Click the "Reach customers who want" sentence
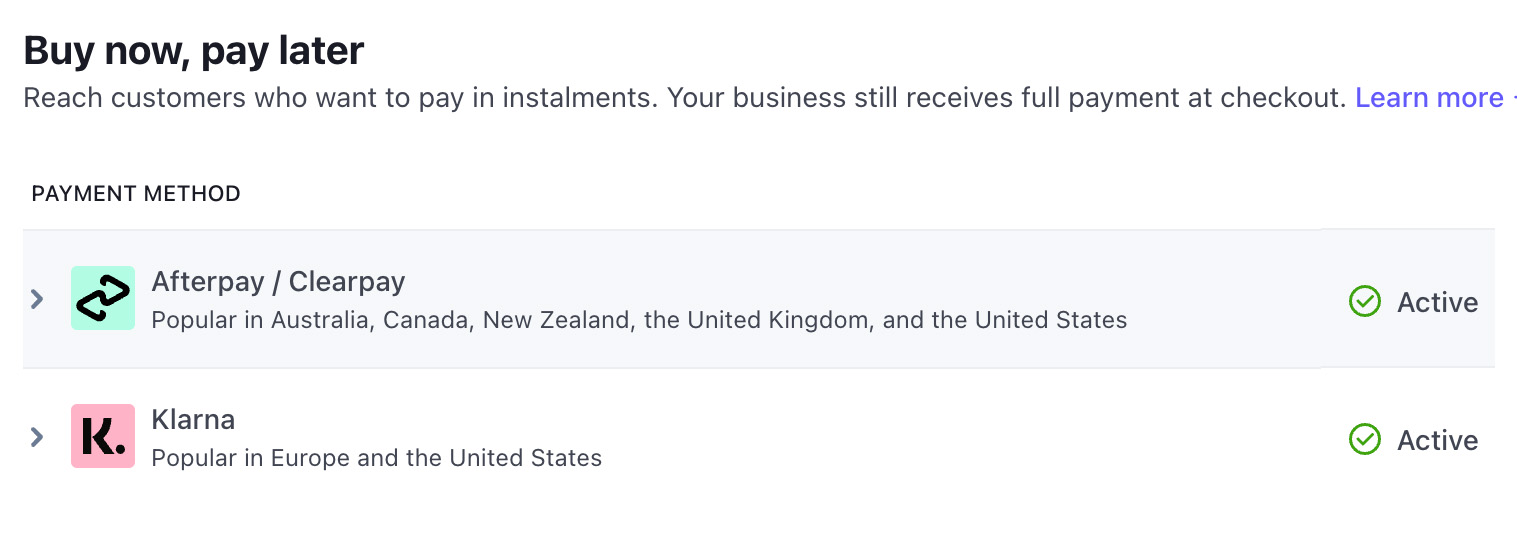The image size is (1517, 545). (x=340, y=98)
